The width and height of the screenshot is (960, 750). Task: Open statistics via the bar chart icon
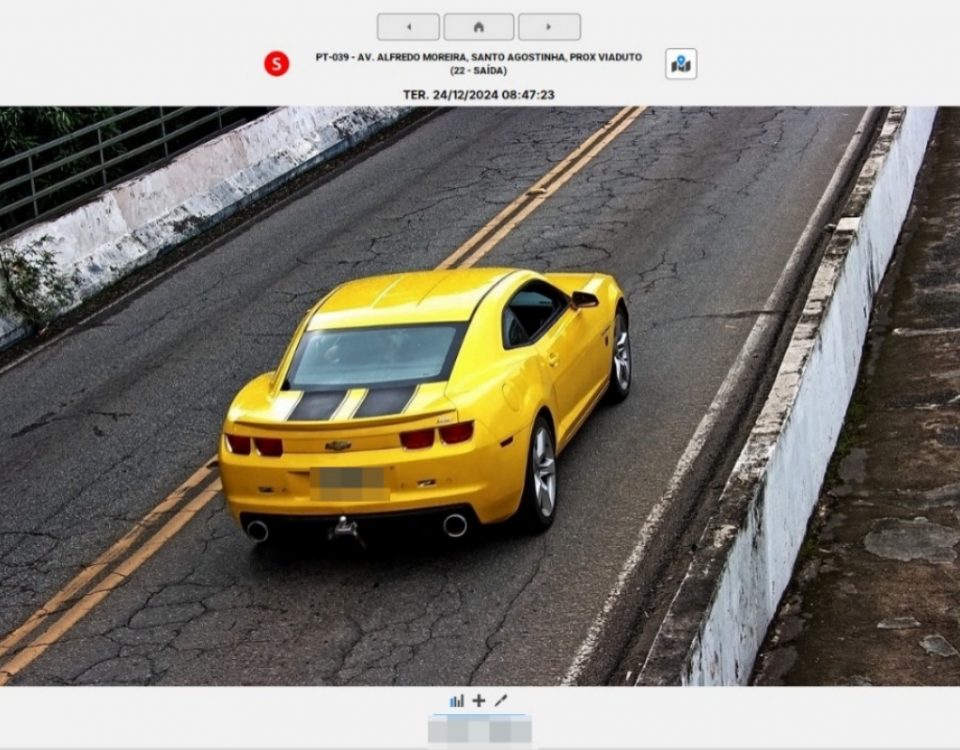pos(457,701)
